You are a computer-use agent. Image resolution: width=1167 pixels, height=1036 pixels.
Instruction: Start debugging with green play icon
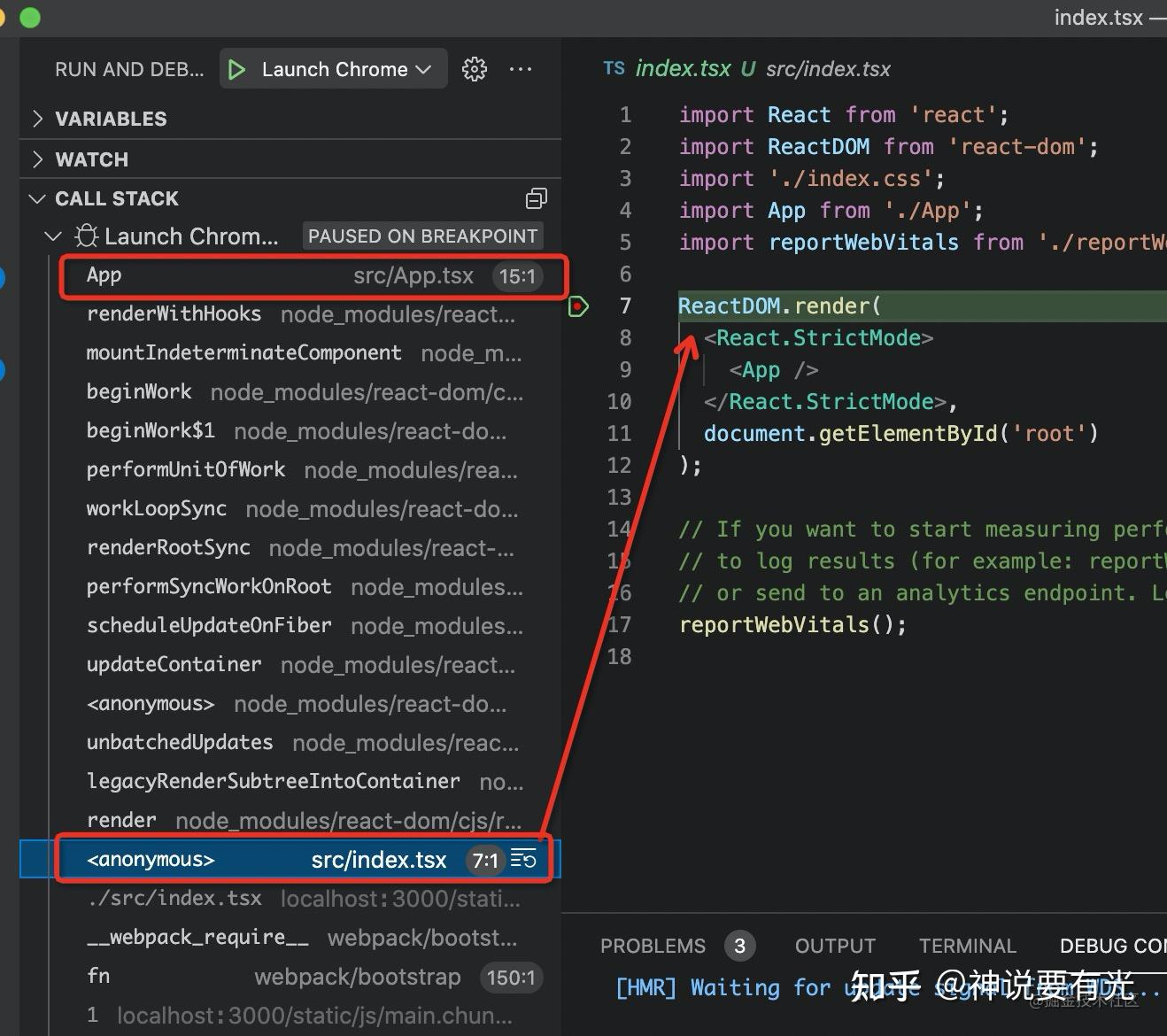click(236, 69)
